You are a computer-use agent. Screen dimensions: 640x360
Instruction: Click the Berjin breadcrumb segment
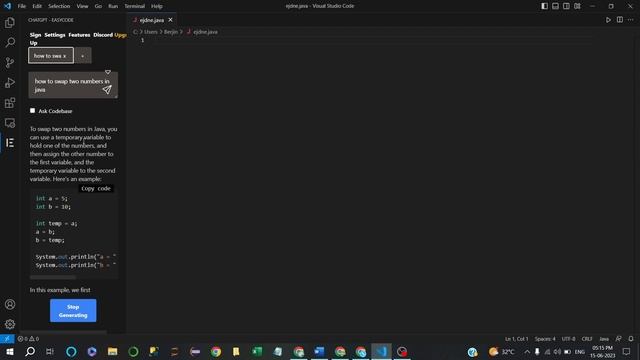coord(171,32)
